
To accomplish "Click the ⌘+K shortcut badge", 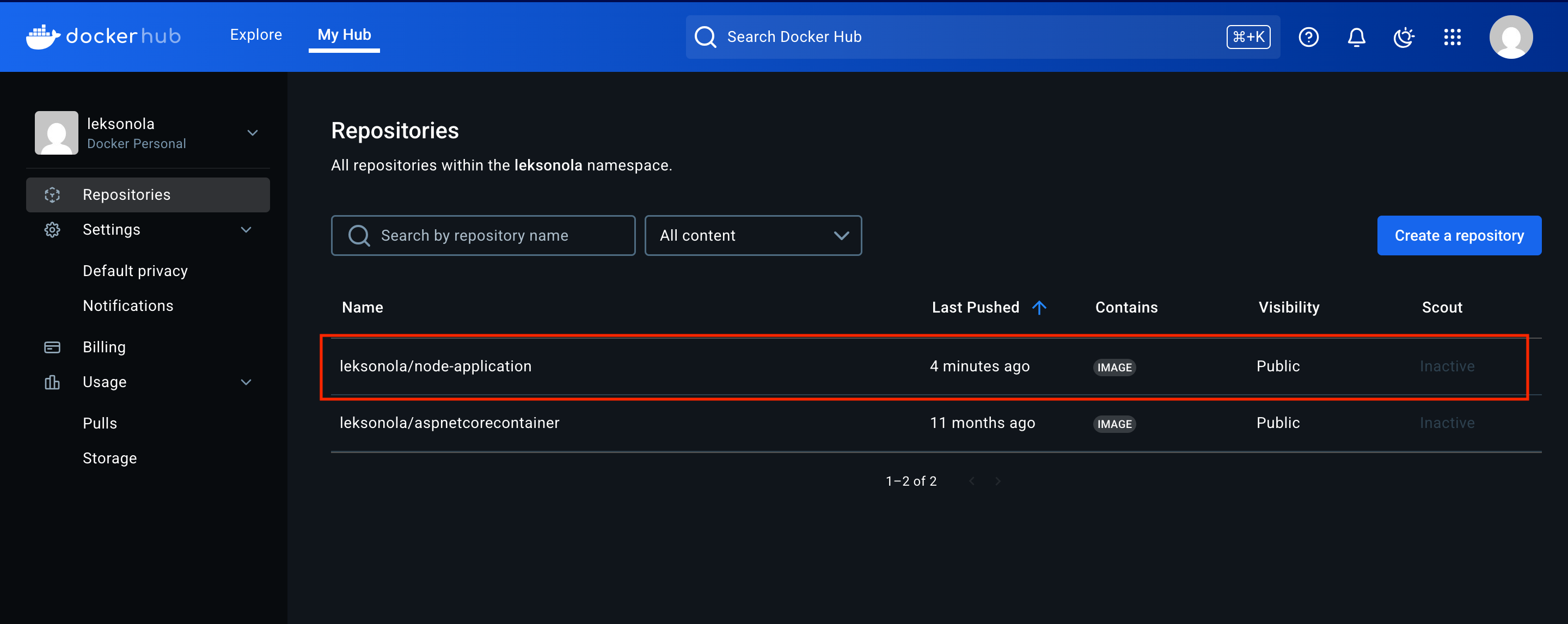I will [x=1248, y=37].
